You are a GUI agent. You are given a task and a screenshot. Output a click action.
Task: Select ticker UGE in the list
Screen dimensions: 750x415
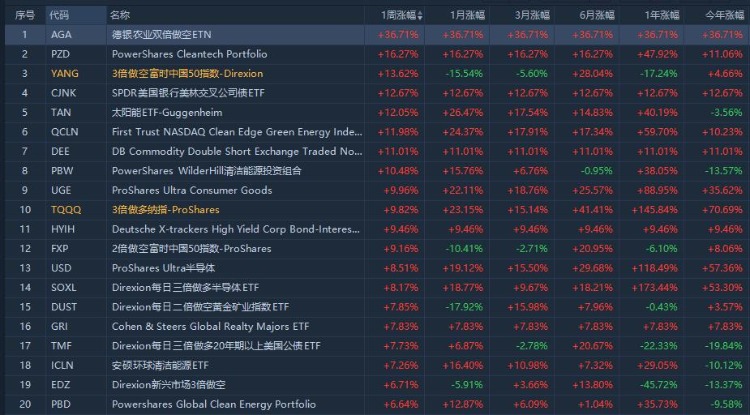[61, 190]
